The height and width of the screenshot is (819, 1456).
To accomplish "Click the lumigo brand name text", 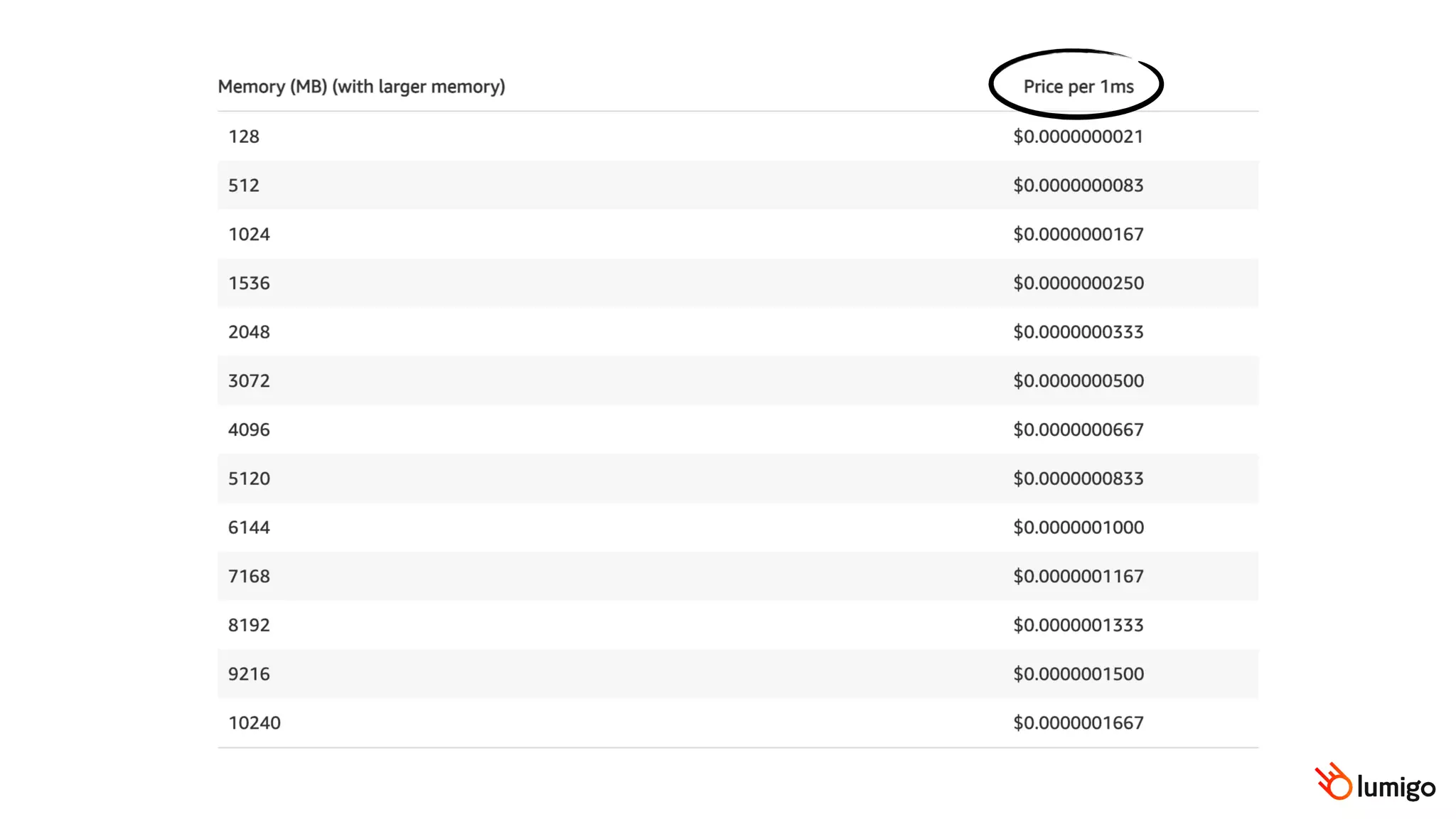I will tap(1396, 787).
